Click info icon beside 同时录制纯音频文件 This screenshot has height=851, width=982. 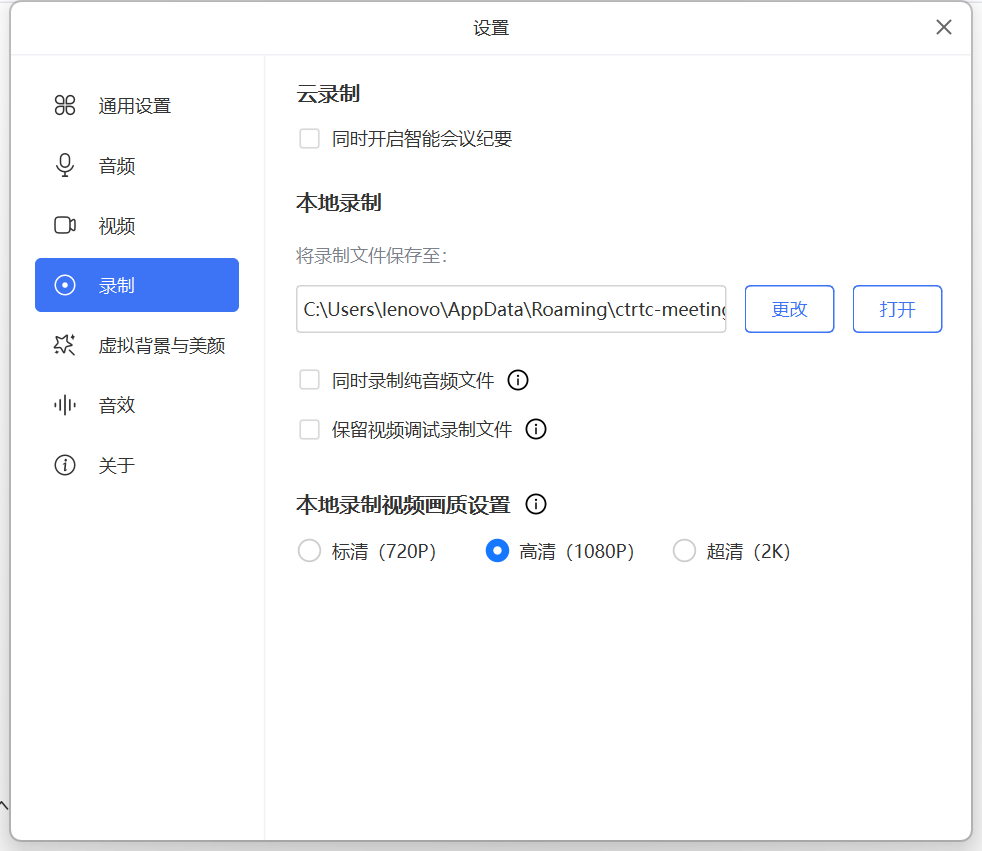(x=518, y=380)
